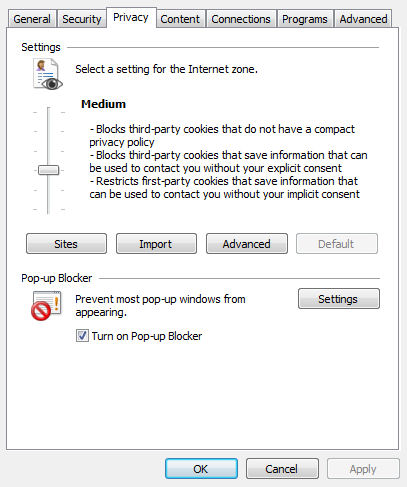The width and height of the screenshot is (407, 487).
Task: Click the privacy report eye icon
Action: (48, 74)
